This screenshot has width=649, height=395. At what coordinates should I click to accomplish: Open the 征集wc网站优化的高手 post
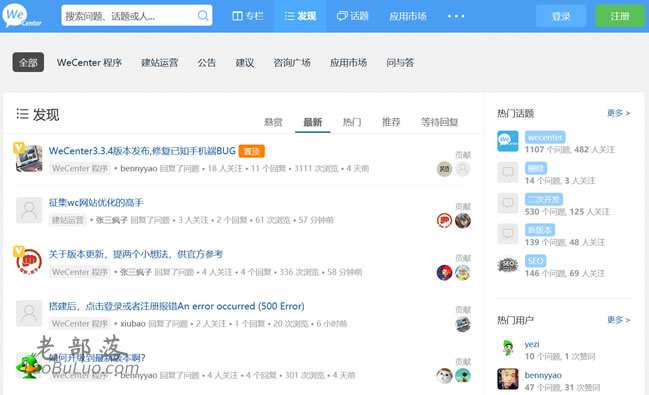(96, 202)
